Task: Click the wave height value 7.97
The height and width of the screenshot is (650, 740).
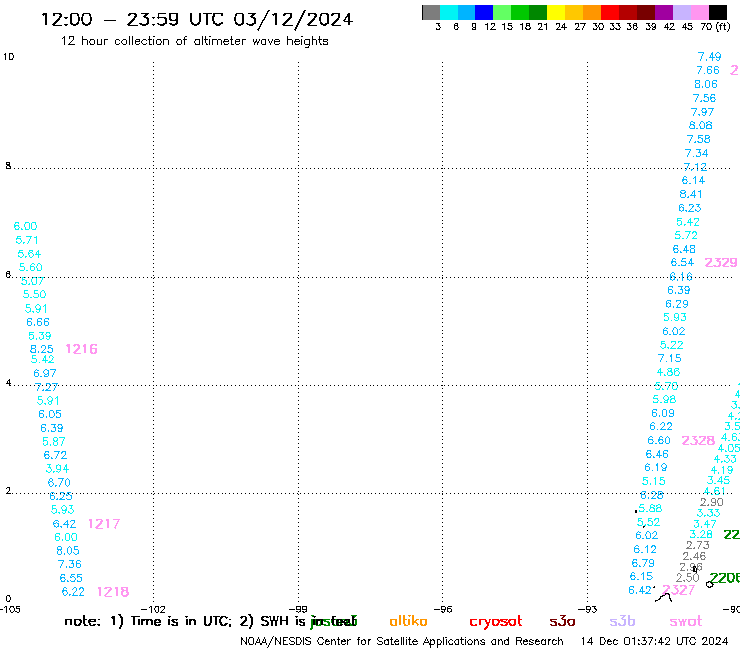Action: click(x=702, y=112)
